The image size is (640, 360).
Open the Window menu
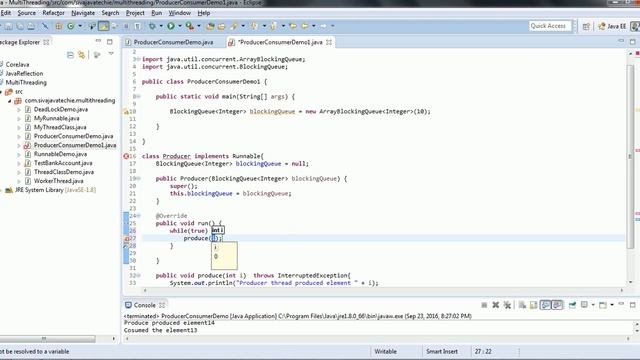coord(180,13)
